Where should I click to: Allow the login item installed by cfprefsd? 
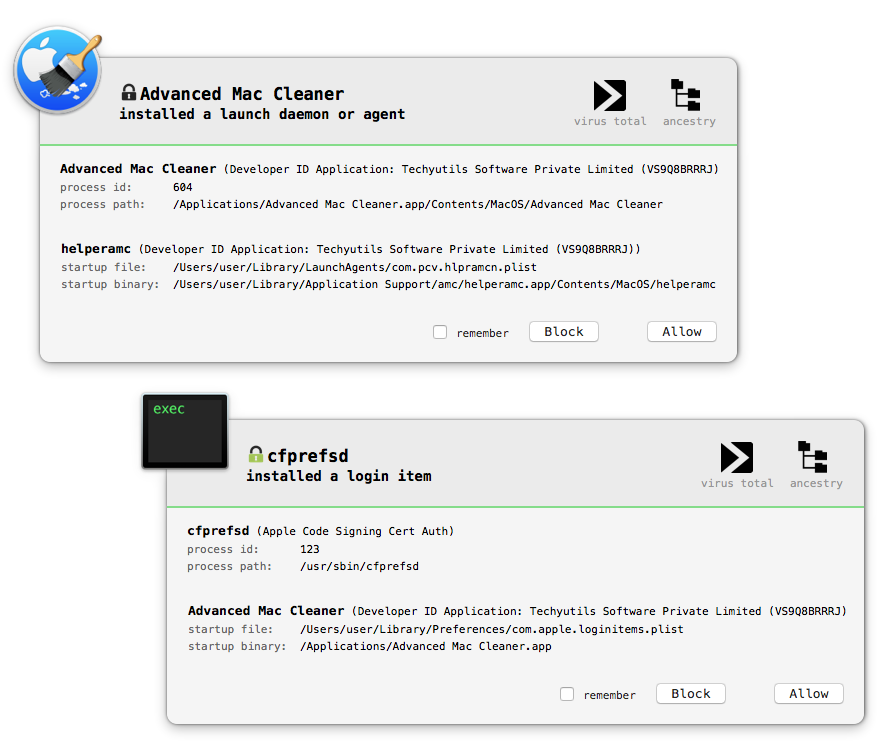click(x=809, y=693)
